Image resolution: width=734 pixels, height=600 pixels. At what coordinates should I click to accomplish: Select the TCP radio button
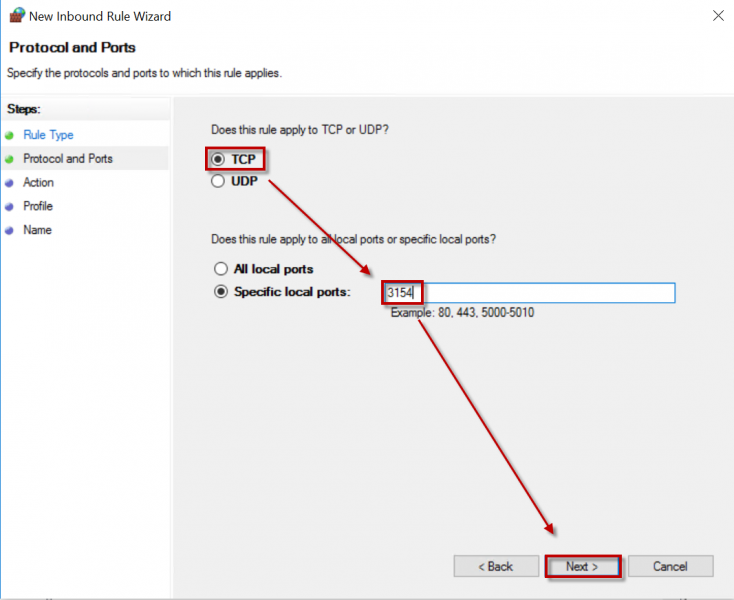(x=219, y=160)
